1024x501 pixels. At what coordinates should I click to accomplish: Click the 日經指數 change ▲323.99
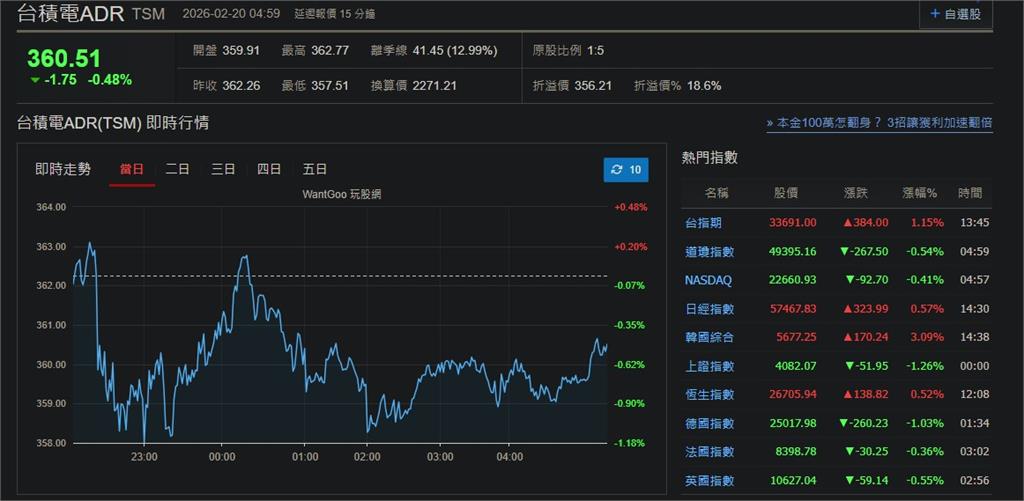866,309
